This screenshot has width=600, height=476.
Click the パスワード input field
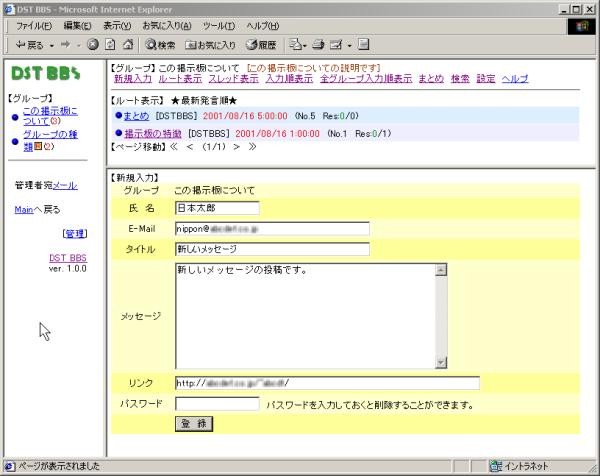(217, 404)
